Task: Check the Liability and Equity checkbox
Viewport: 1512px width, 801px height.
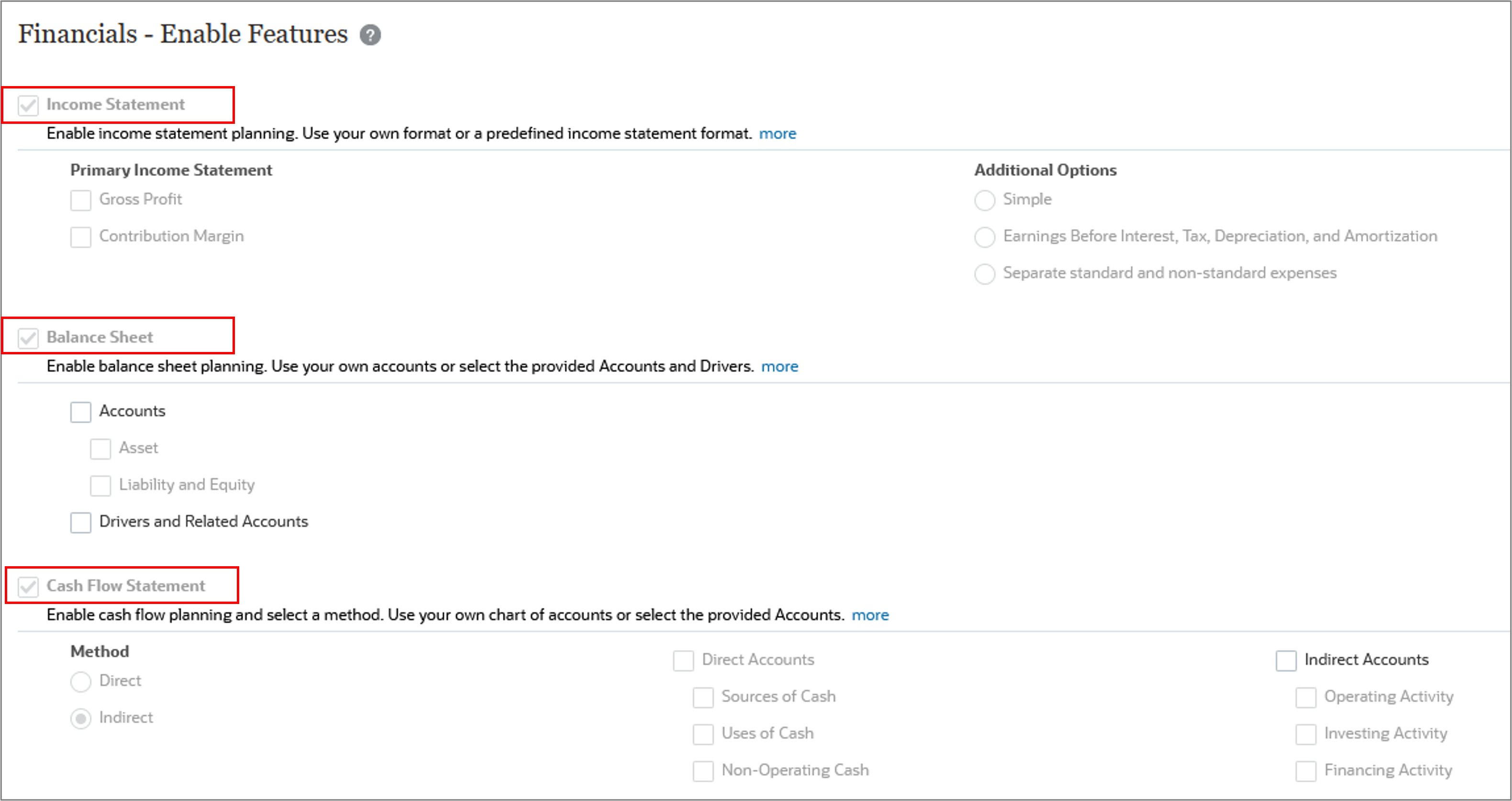Action: click(100, 486)
